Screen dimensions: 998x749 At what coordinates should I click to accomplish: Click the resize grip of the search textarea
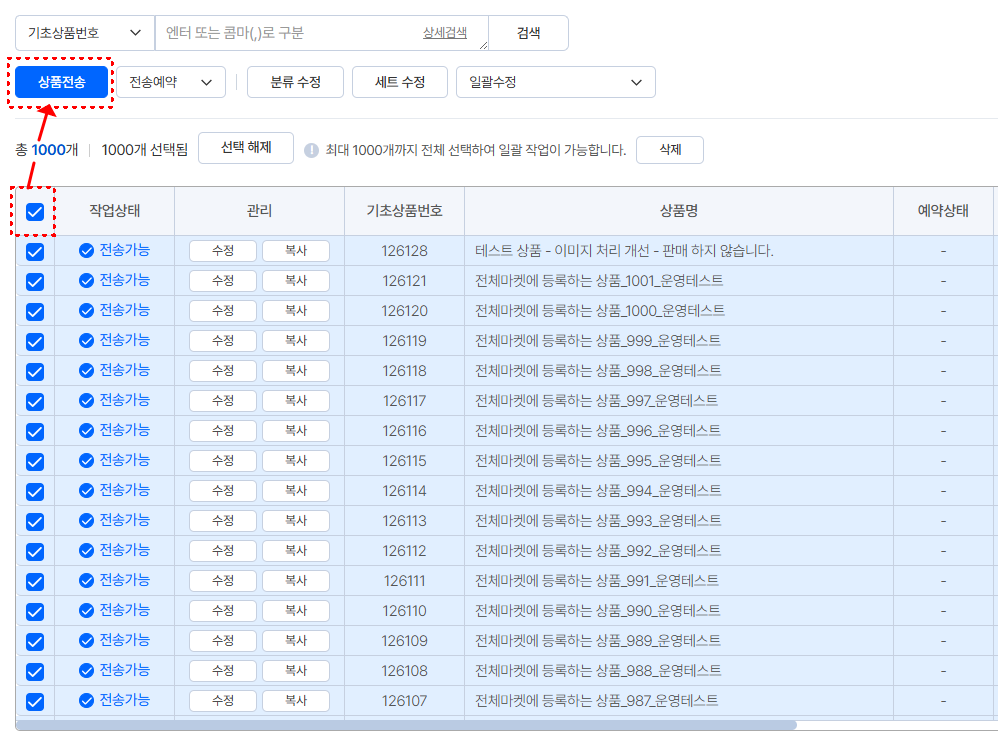484,45
